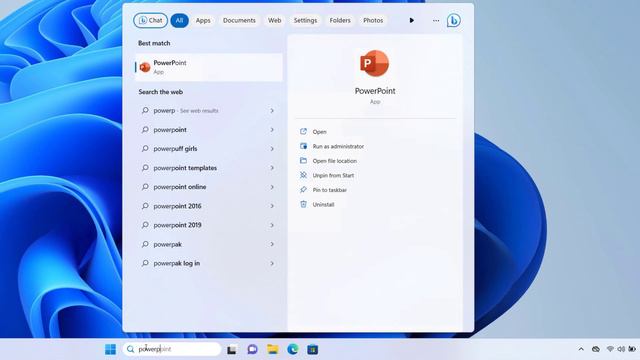Screen dimensions: 640x360
Task: Click the battery tray icon
Action: [x=632, y=349]
